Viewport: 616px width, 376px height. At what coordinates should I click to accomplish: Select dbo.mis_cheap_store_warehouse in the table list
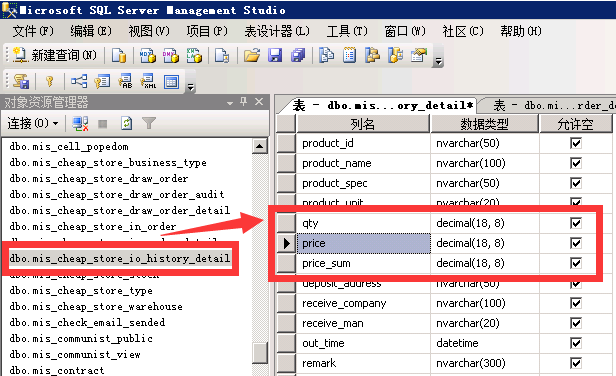(x=96, y=306)
